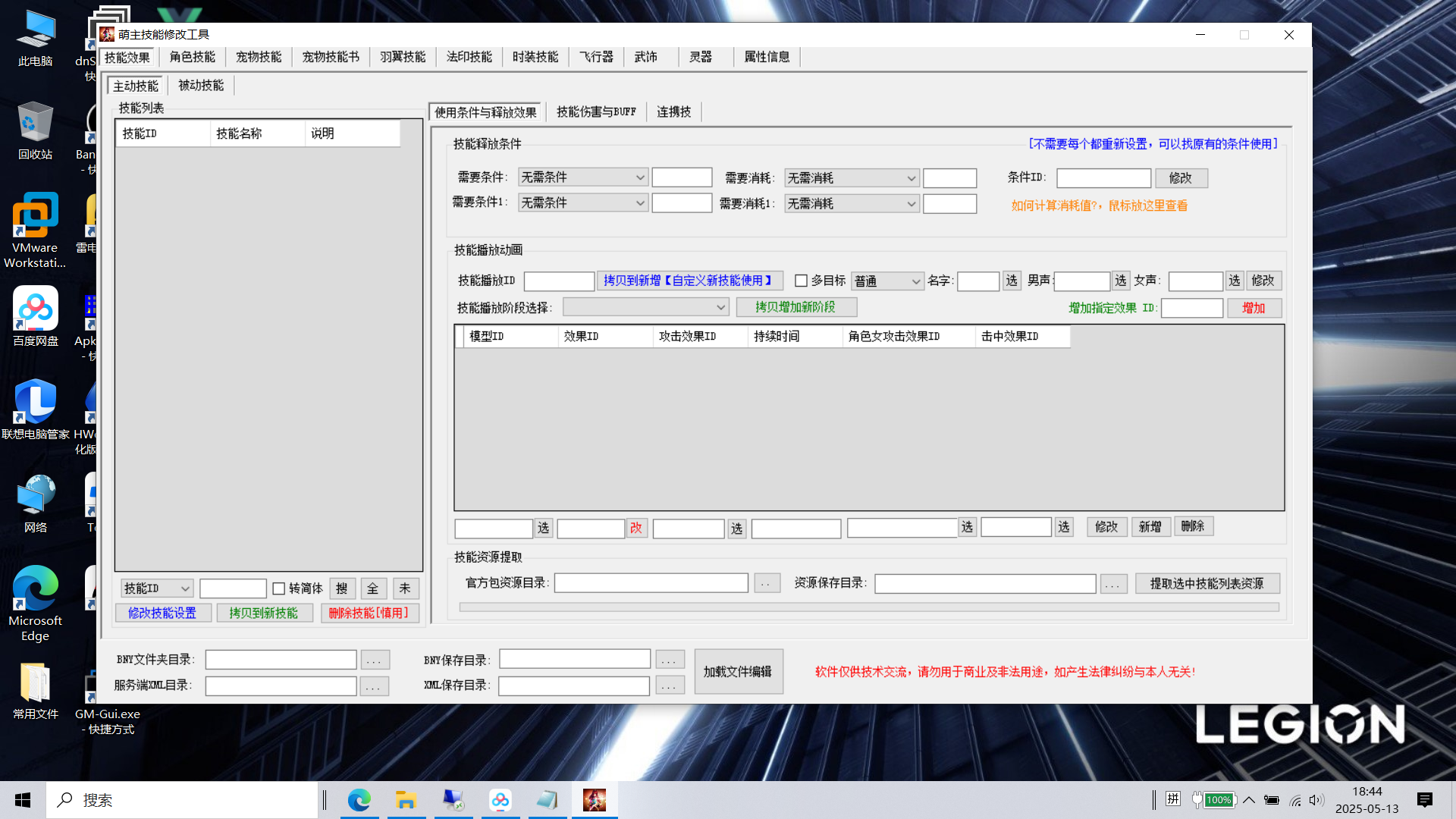The image size is (1456, 819).
Task: Click 拷贝增加新阶段 button
Action: tap(795, 307)
